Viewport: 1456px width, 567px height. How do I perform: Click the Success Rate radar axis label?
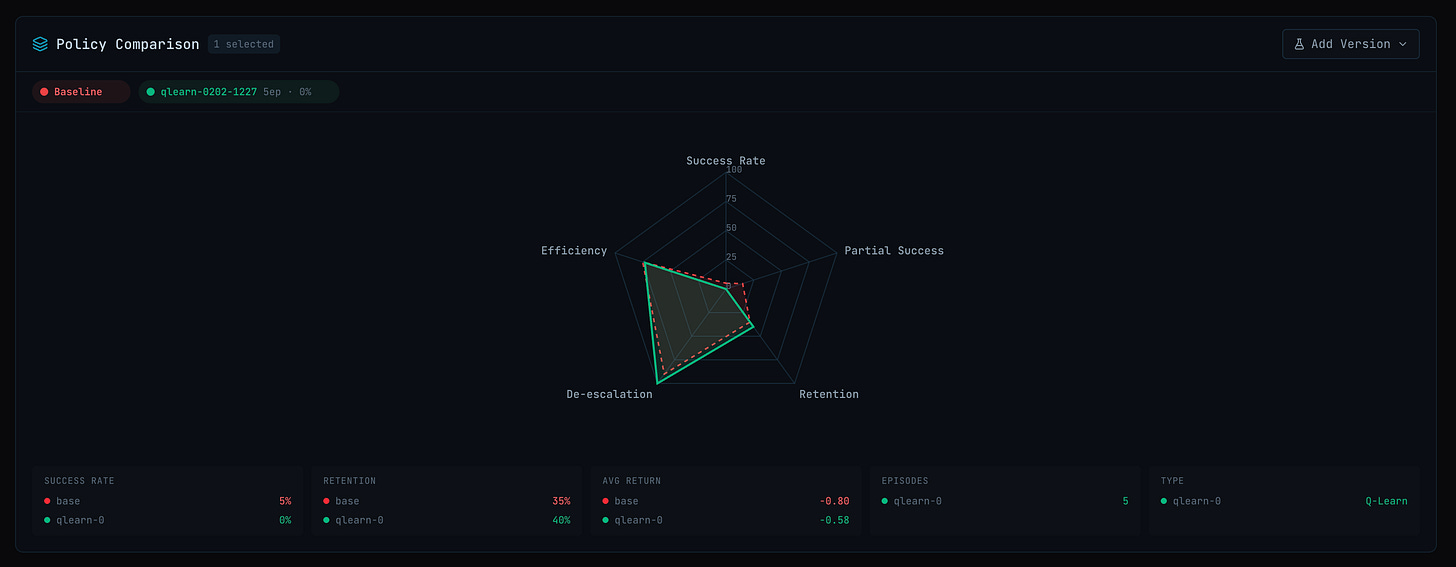click(726, 161)
